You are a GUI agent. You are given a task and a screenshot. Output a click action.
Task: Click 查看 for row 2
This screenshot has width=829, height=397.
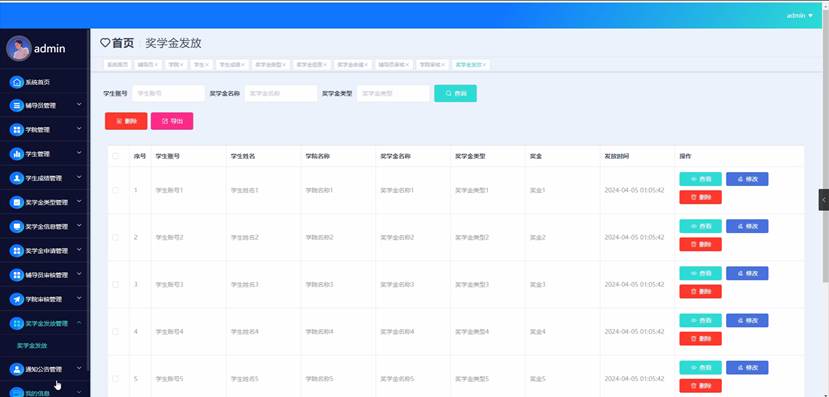pyautogui.click(x=700, y=226)
